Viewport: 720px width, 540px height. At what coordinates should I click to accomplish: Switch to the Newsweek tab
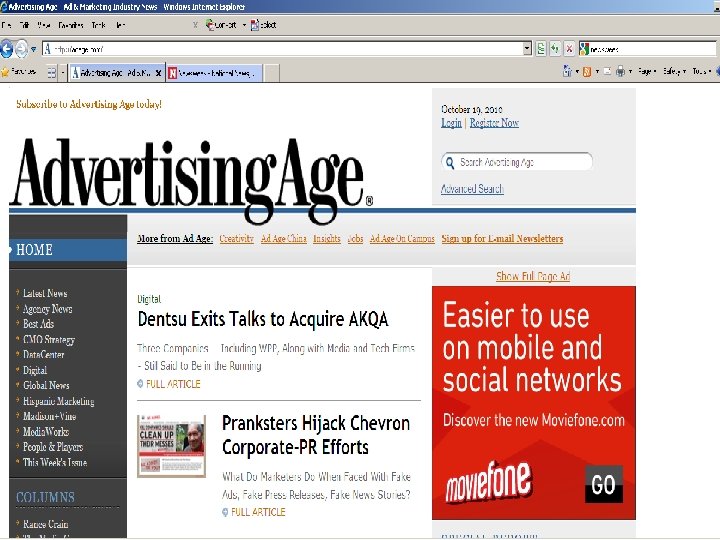[x=214, y=73]
